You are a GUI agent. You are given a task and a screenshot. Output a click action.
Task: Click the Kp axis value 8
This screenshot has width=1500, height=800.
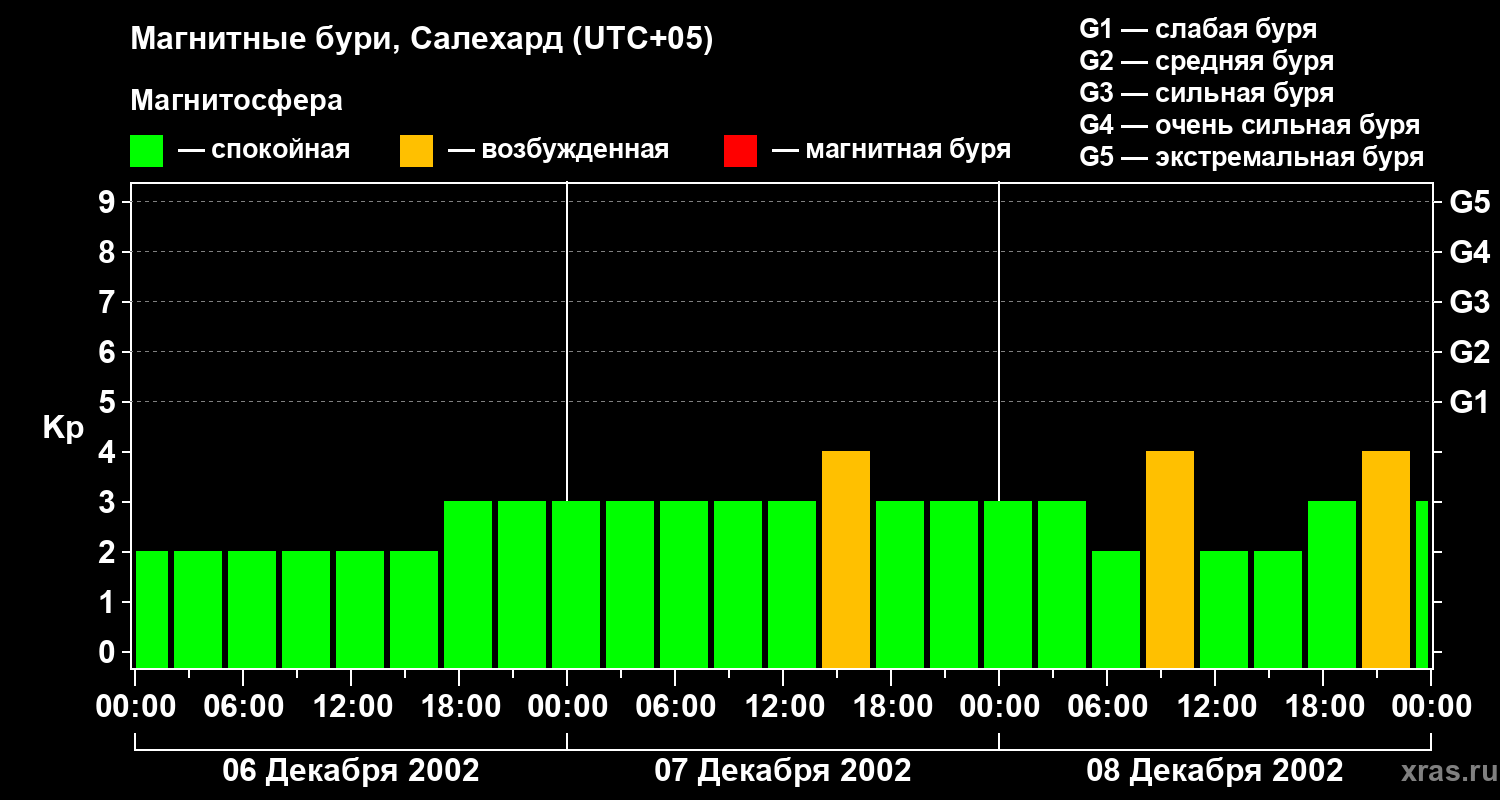108,252
